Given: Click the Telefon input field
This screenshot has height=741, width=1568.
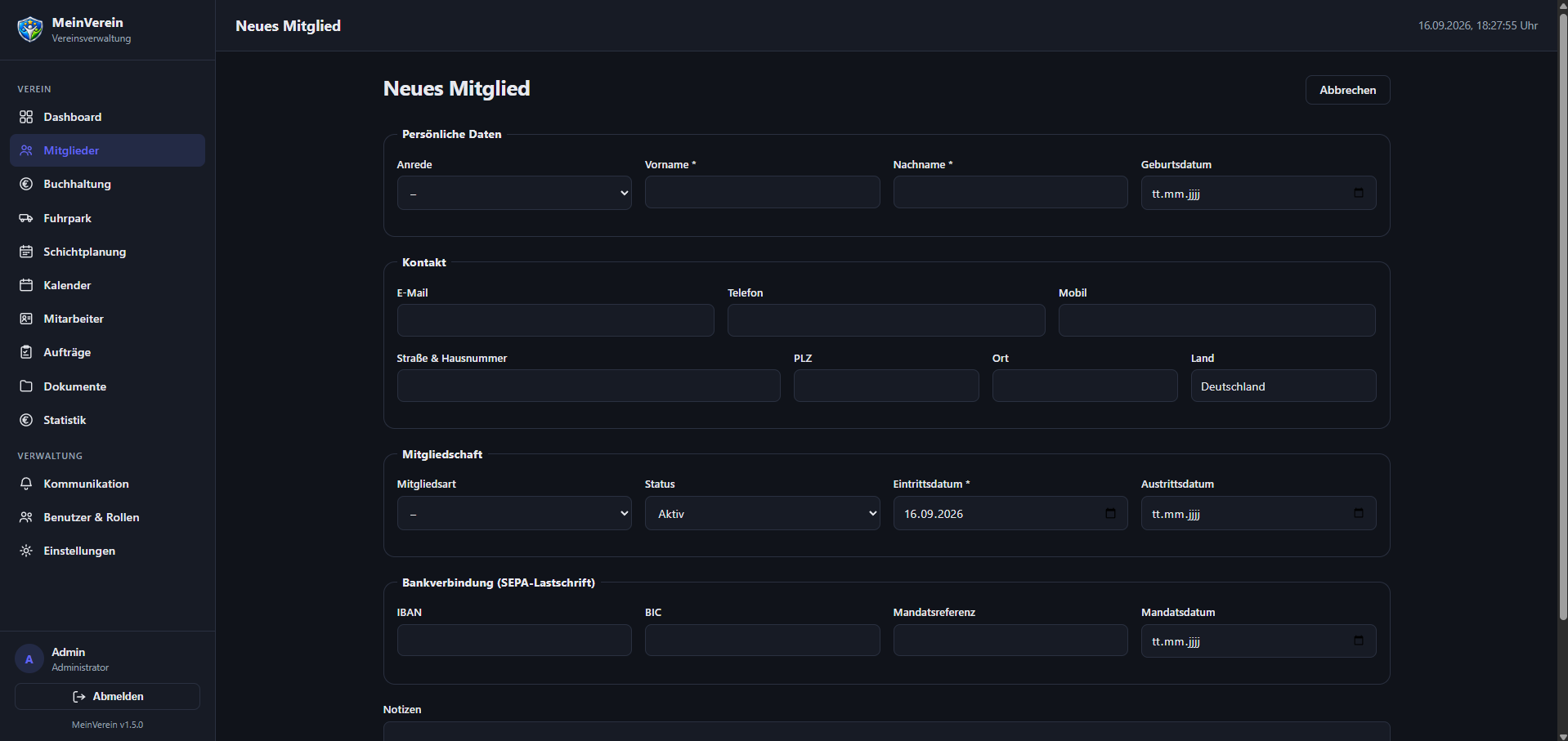Looking at the screenshot, I should (x=886, y=320).
